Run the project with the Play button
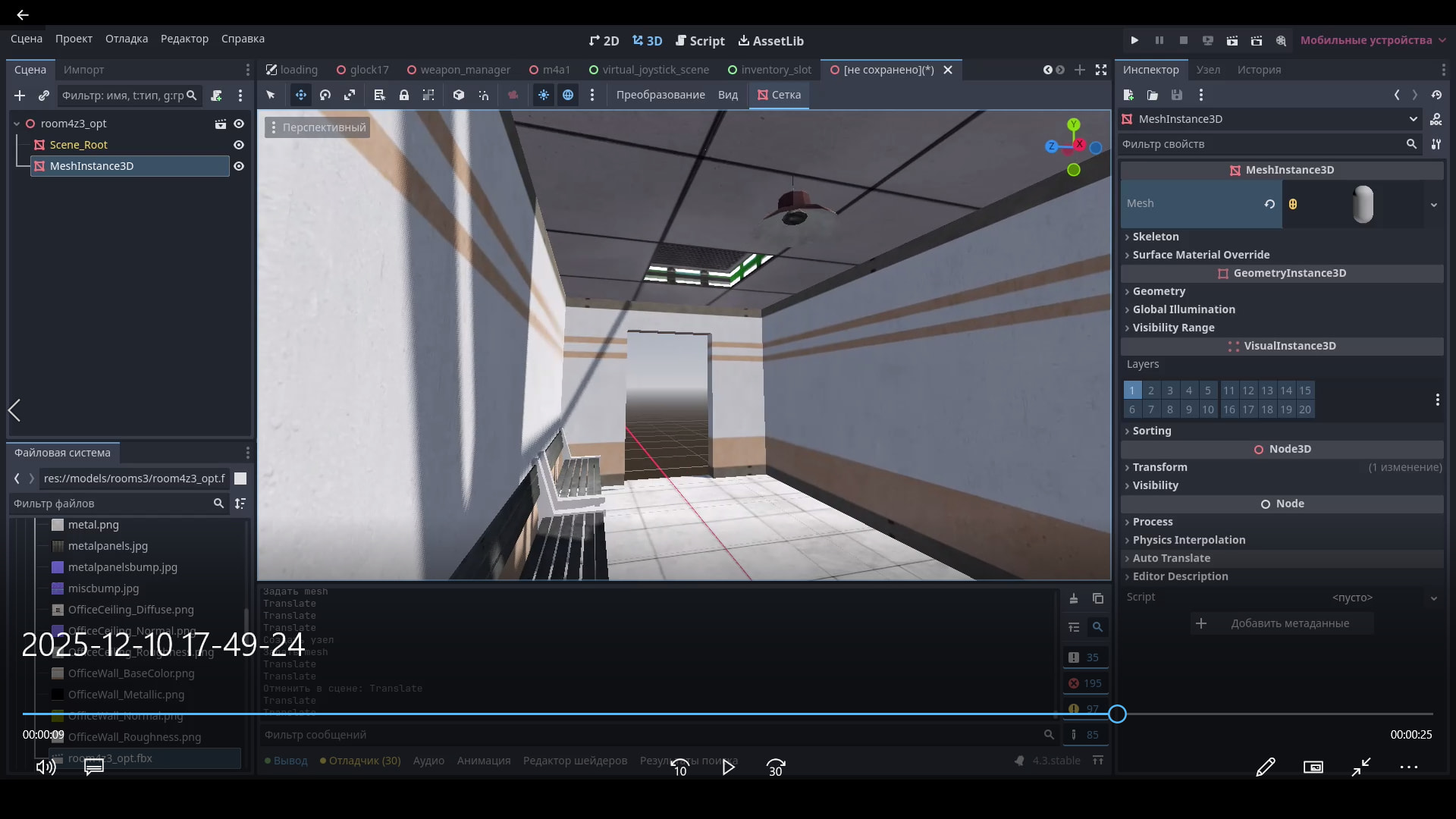Screen dimensions: 1456x819 click(1134, 40)
